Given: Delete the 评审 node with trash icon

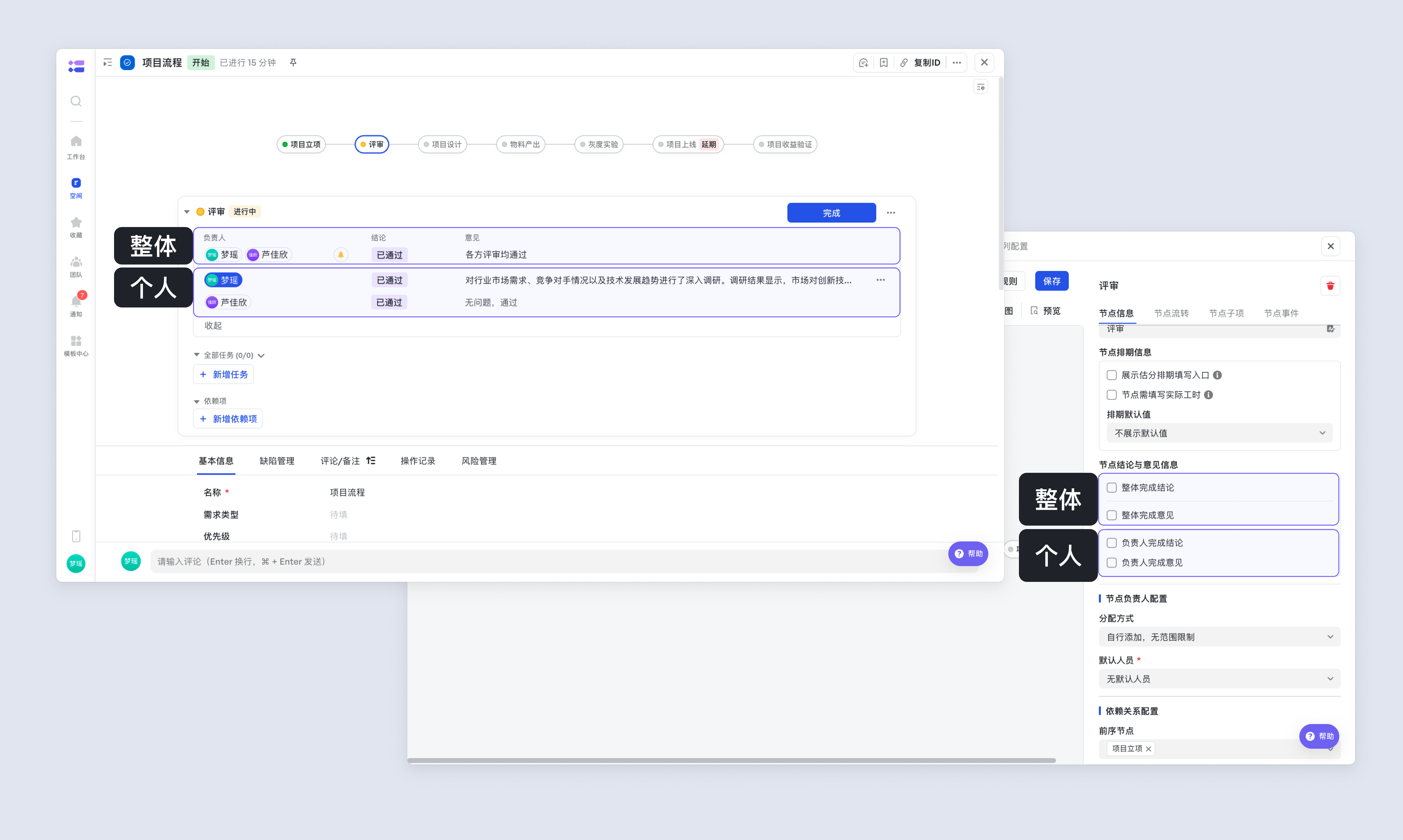Looking at the screenshot, I should click(1330, 286).
